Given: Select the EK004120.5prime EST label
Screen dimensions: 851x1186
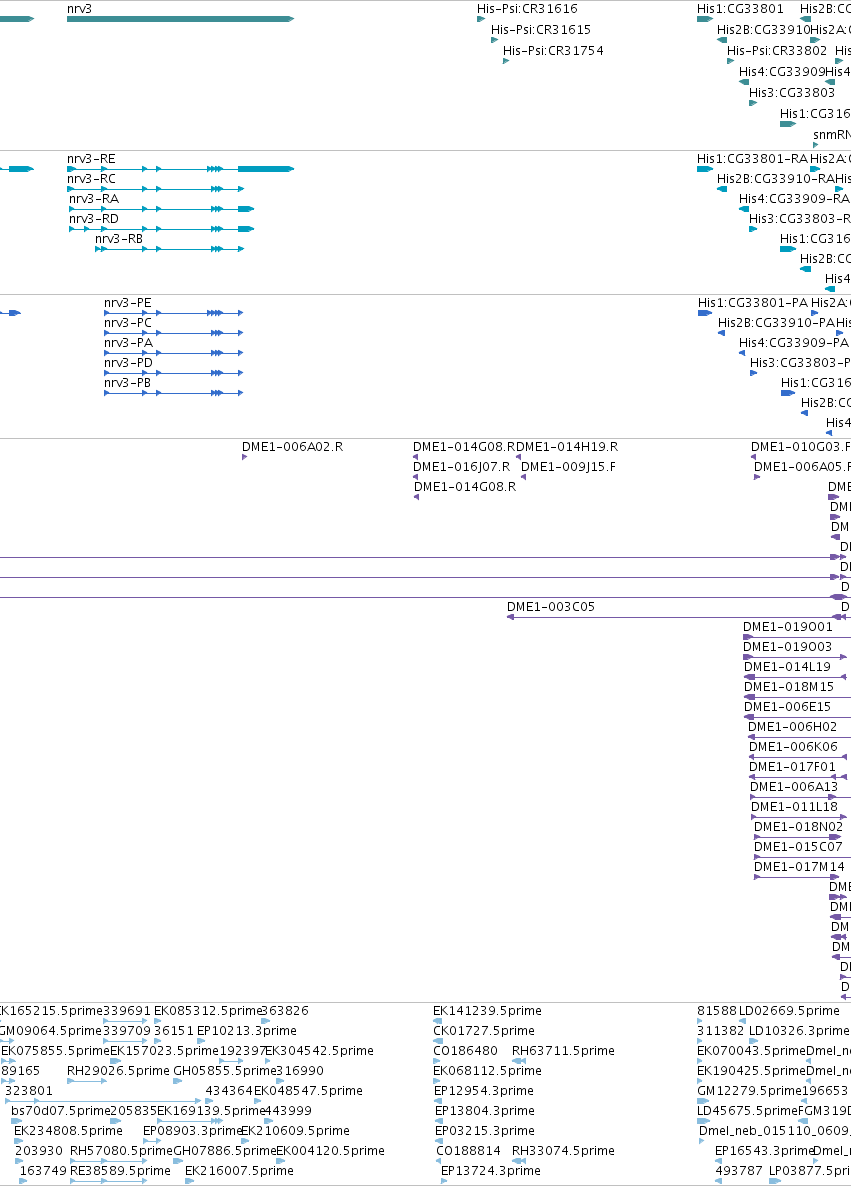Looking at the screenshot, I should (x=331, y=1151).
